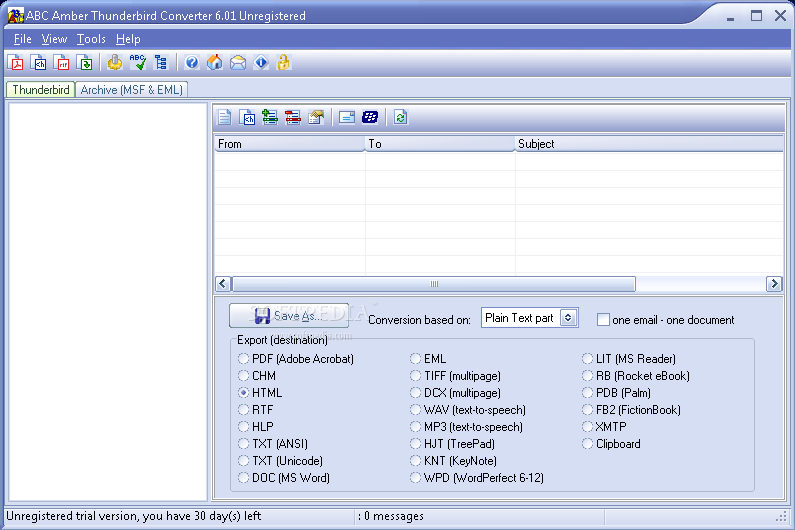Screen dimensions: 795x530
Task: Select RB (Rocket eBook) export option
Action: click(x=636, y=376)
